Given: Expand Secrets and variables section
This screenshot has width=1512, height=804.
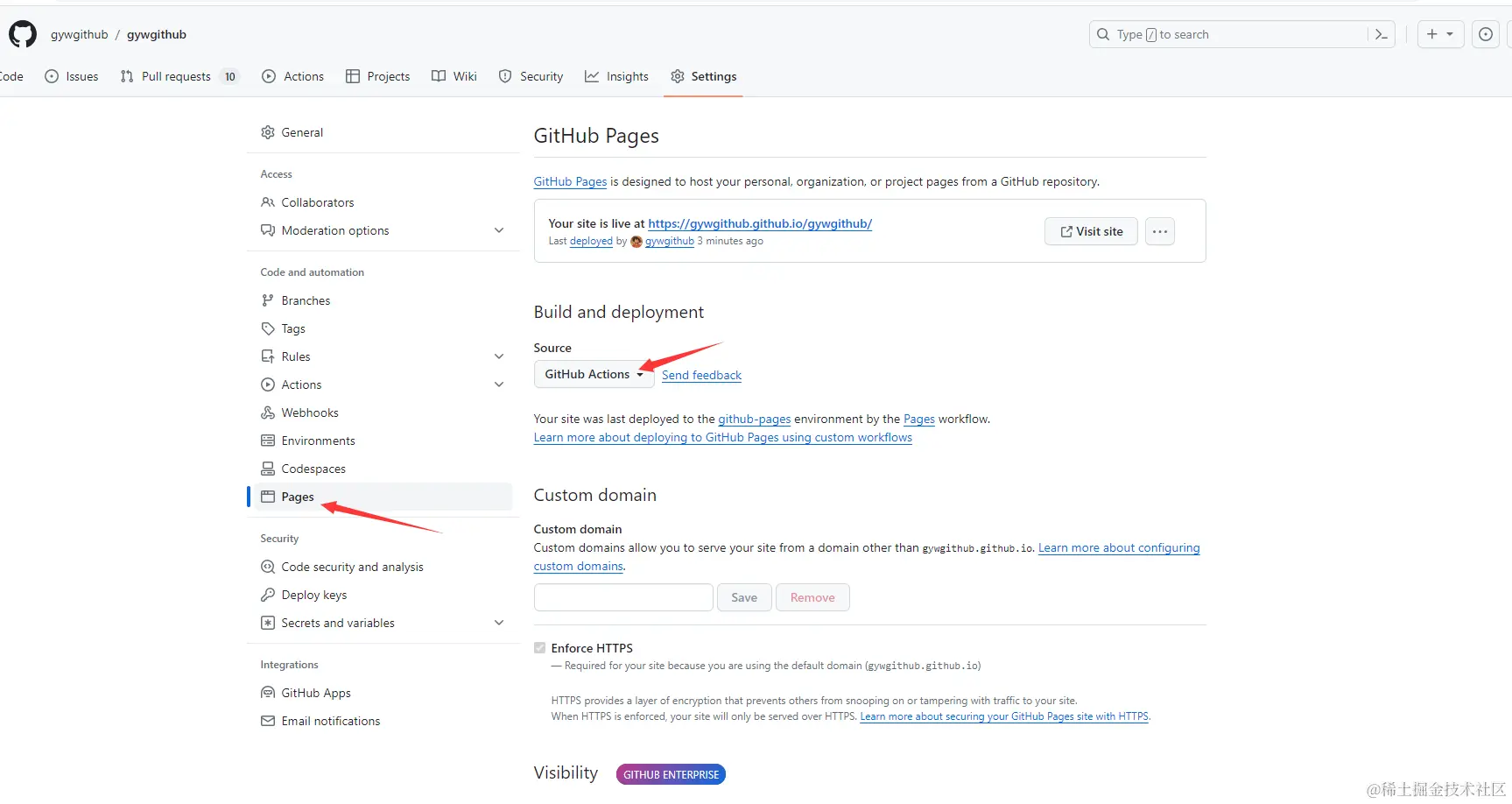Looking at the screenshot, I should click(x=499, y=623).
